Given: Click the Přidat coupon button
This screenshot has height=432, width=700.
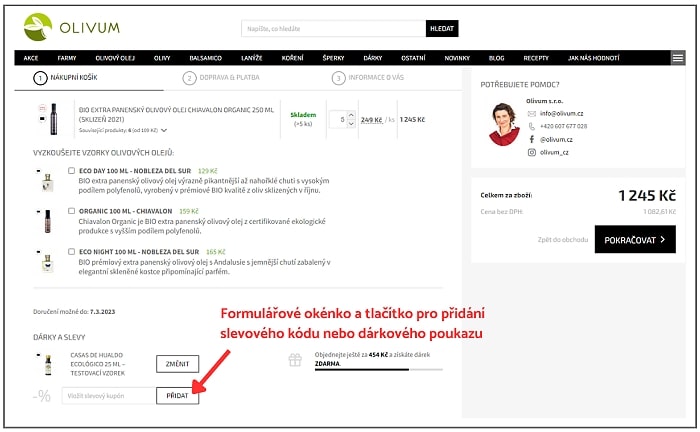Looking at the screenshot, I should tap(177, 395).
